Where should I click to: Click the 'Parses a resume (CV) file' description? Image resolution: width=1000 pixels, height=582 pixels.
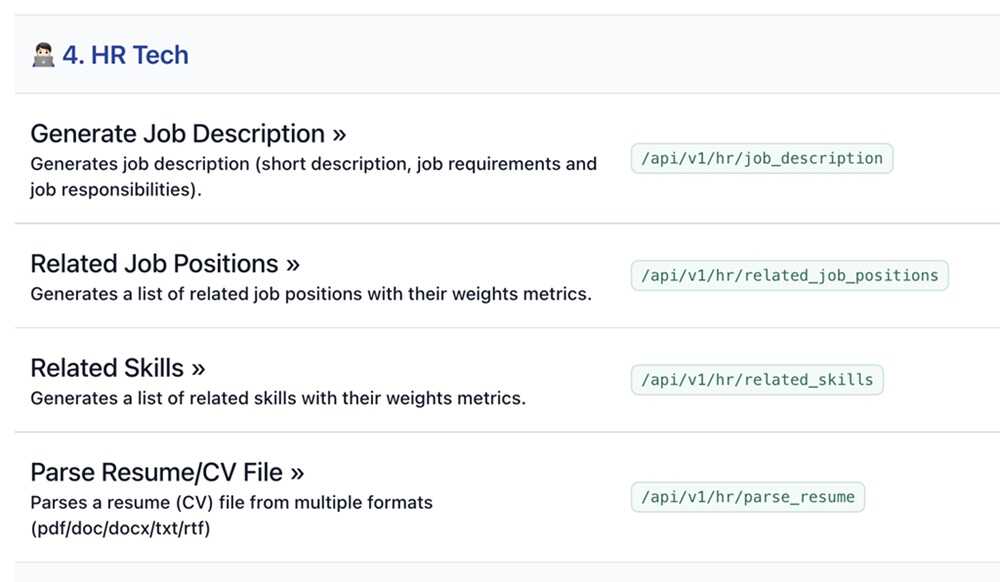tap(231, 502)
